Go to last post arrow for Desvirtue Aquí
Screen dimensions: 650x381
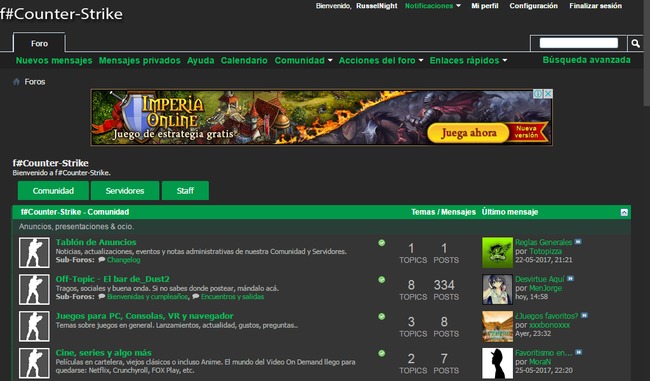click(570, 279)
